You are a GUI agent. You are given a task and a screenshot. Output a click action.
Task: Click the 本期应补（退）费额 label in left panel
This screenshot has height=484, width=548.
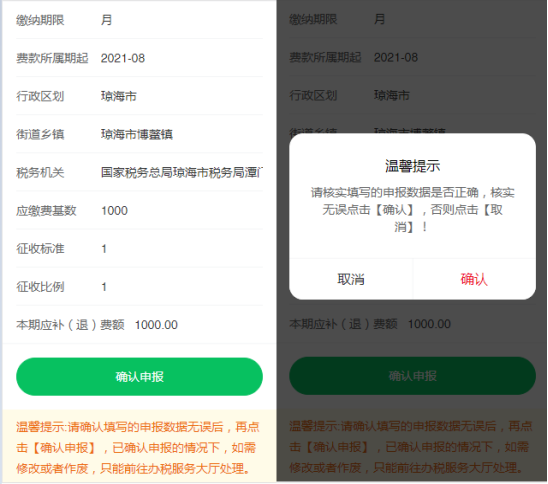tap(70, 325)
